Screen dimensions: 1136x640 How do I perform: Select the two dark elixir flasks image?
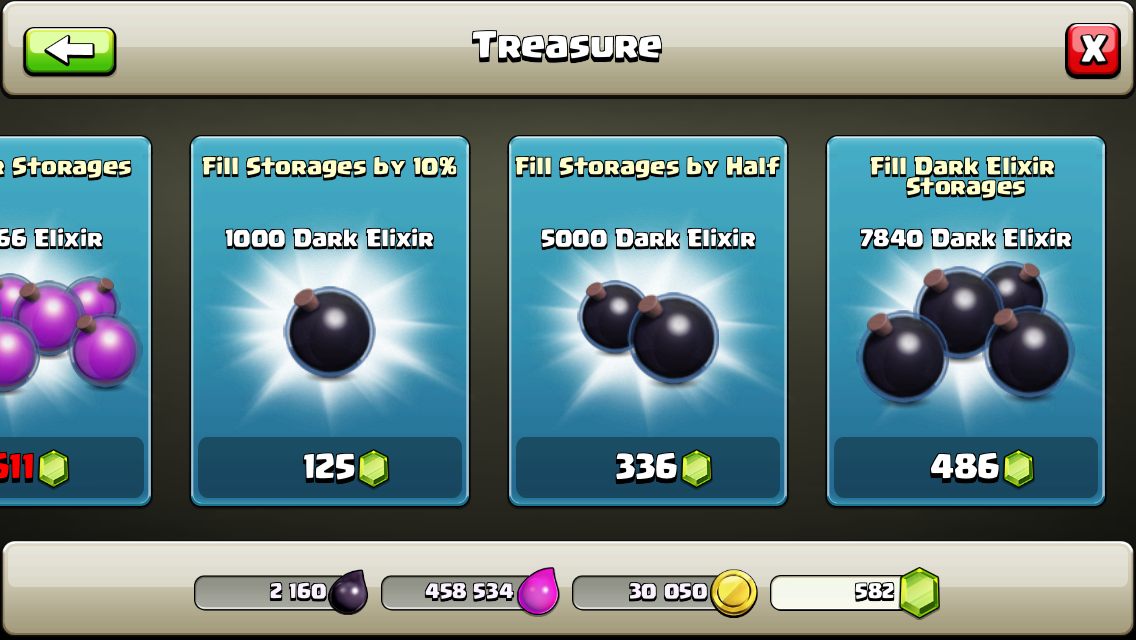point(648,331)
